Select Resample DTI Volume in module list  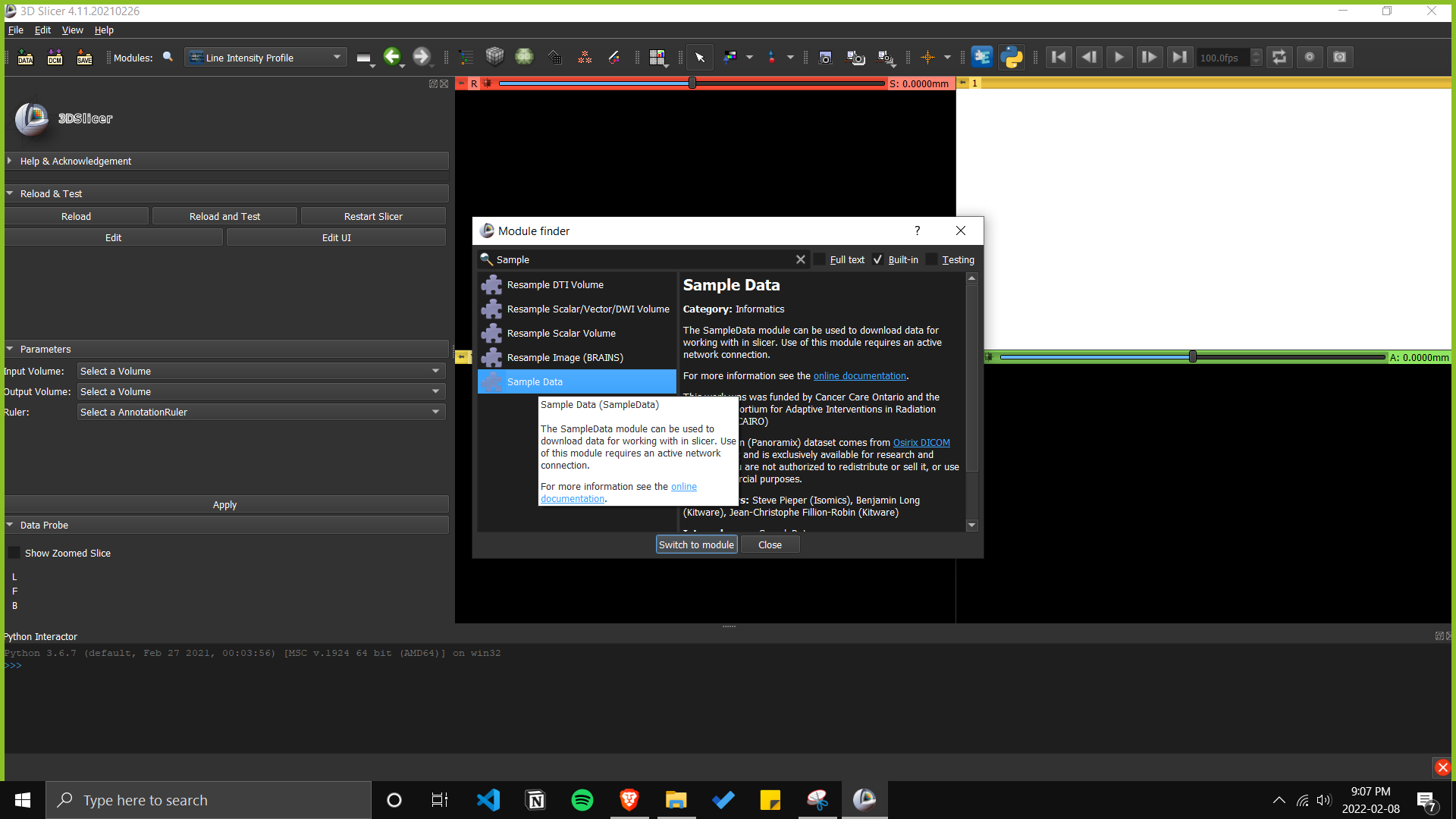point(576,284)
